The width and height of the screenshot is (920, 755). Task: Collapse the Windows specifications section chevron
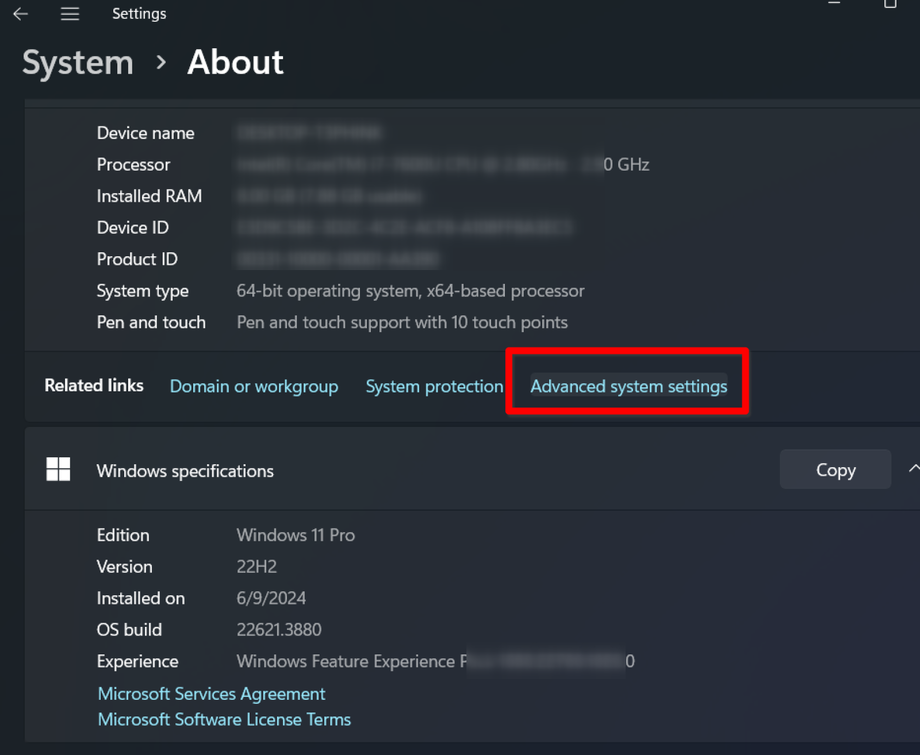pyautogui.click(x=912, y=469)
